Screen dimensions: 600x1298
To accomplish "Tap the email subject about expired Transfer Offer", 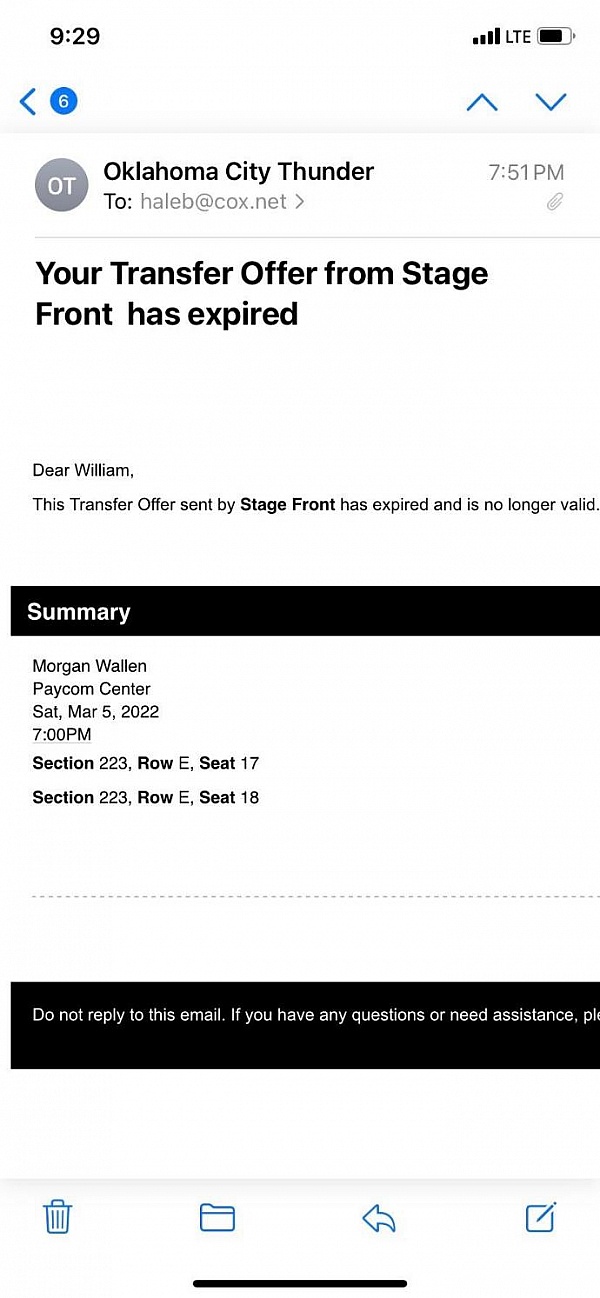I will pos(262,293).
